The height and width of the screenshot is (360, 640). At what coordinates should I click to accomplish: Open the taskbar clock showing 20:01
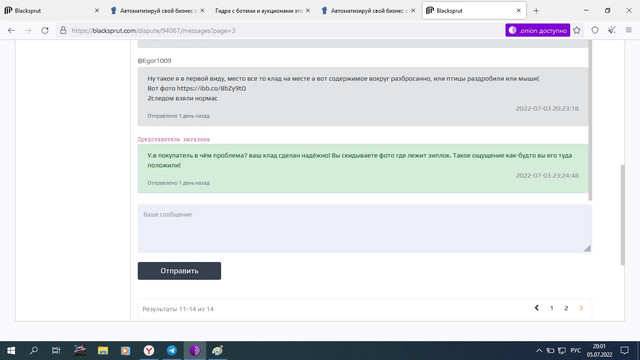pos(599,351)
